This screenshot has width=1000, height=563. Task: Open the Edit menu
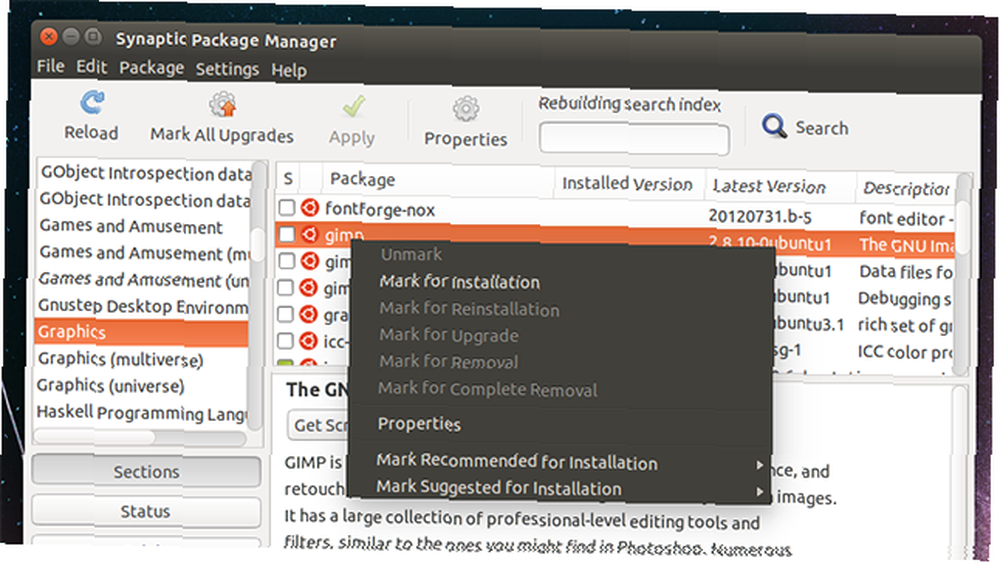click(92, 67)
